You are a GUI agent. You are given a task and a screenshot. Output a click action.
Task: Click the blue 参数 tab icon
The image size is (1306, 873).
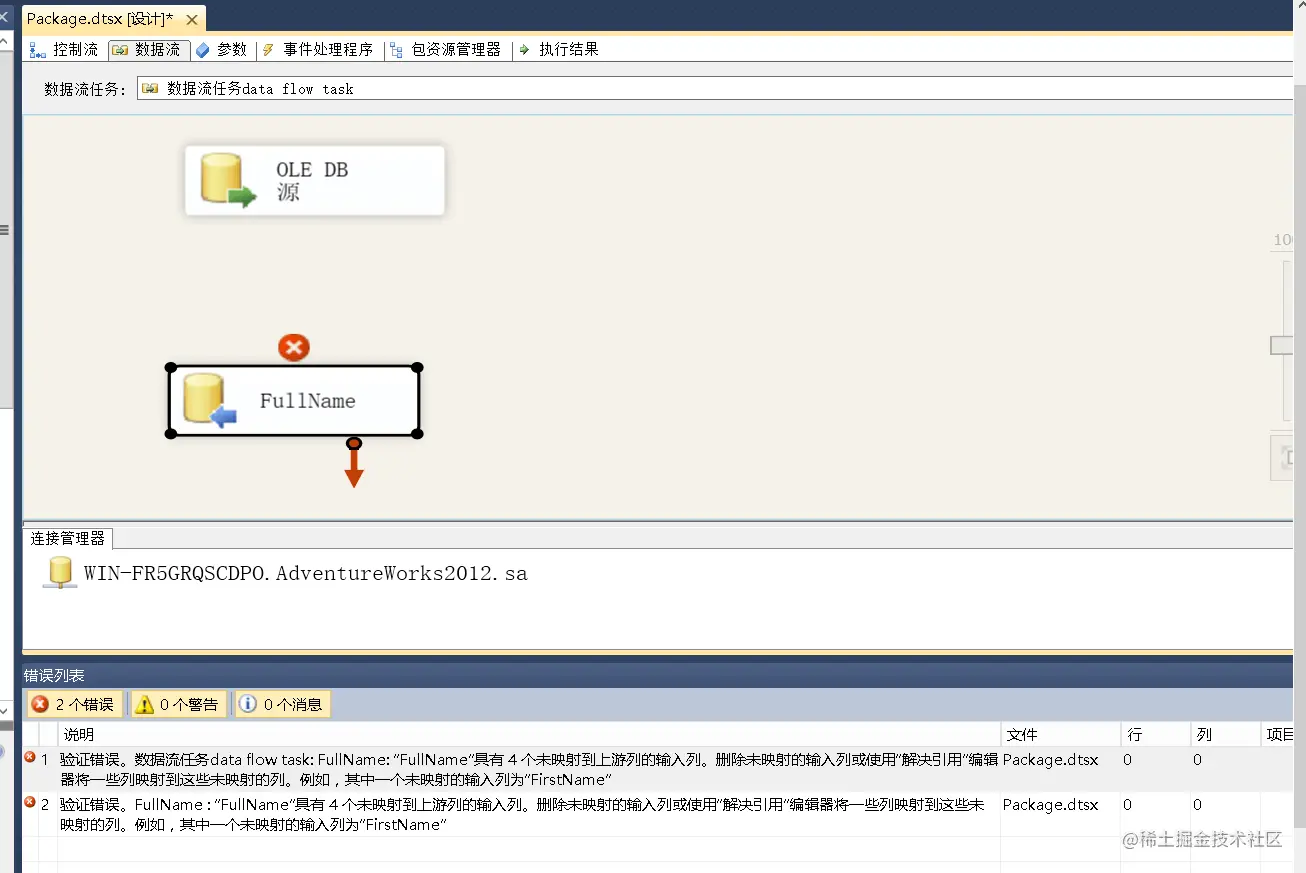point(203,50)
